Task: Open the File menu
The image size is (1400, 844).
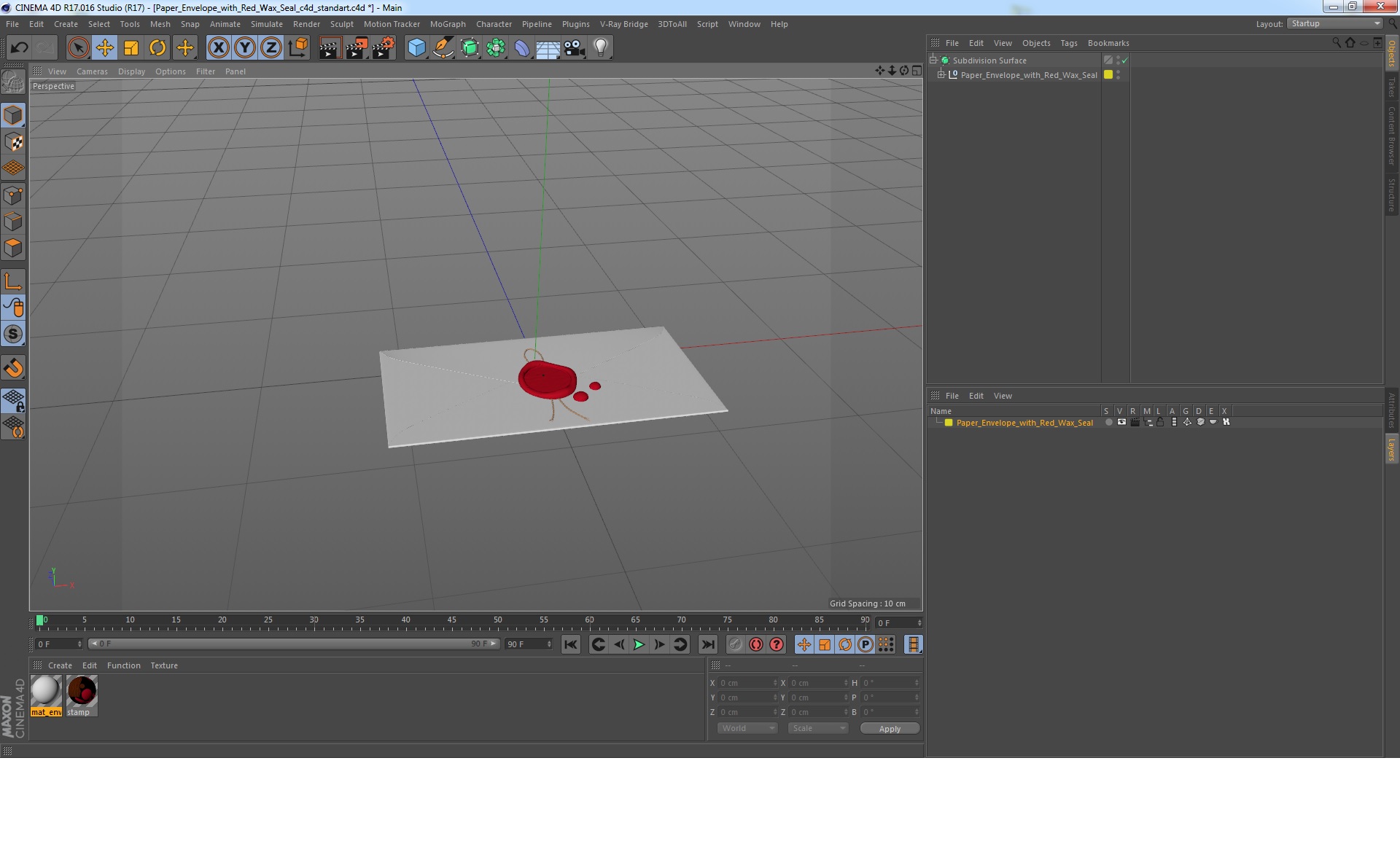Action: [12, 24]
